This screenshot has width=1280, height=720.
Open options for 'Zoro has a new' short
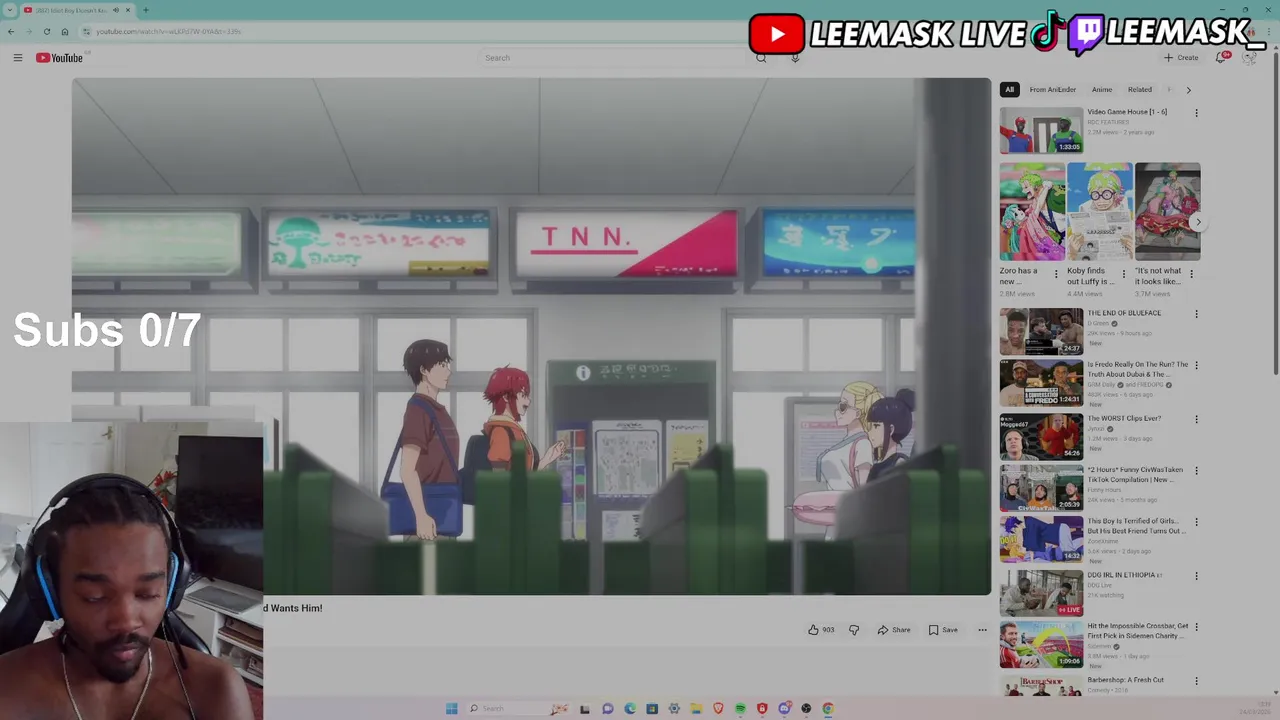click(x=1056, y=273)
